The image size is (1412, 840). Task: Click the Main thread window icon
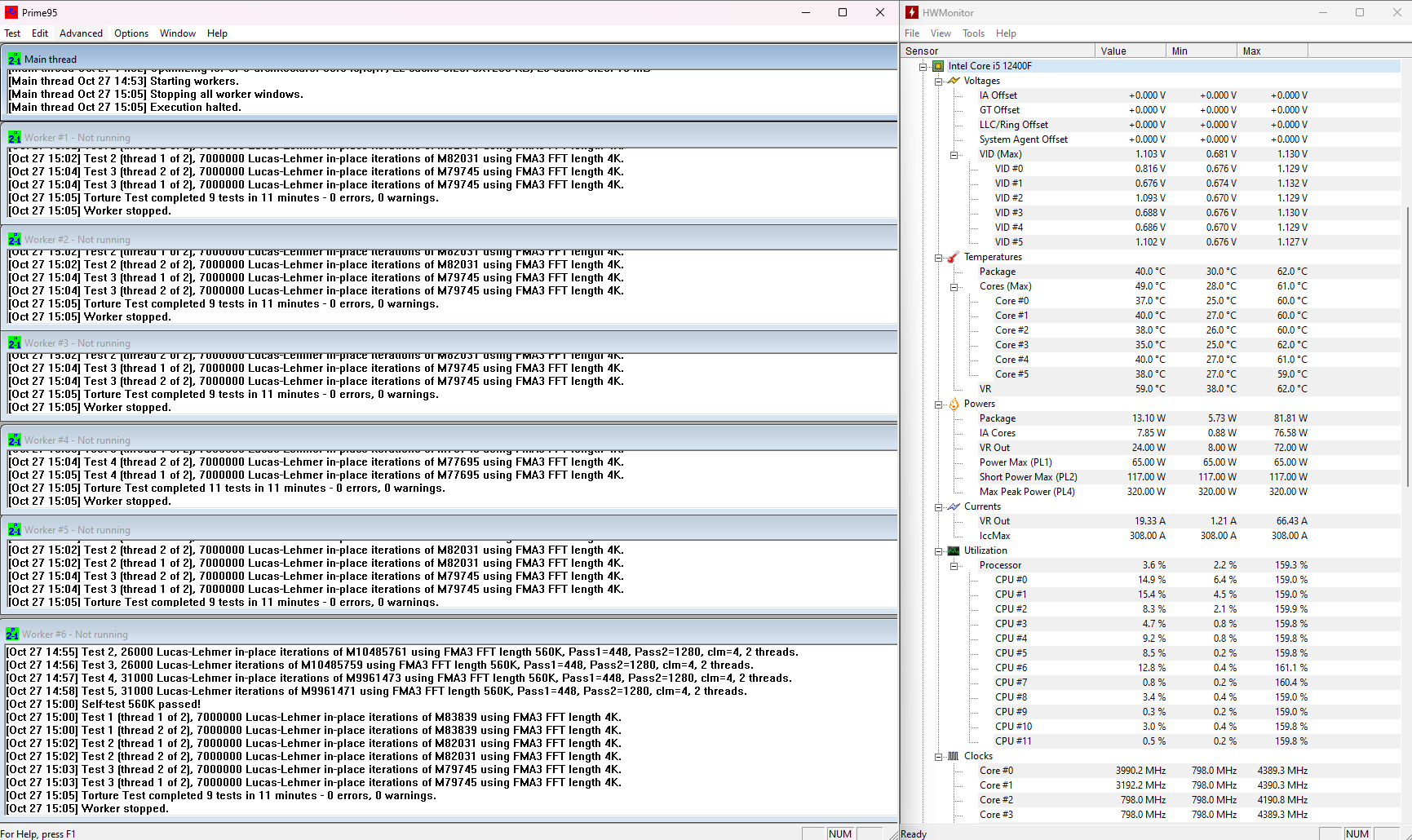[x=15, y=59]
